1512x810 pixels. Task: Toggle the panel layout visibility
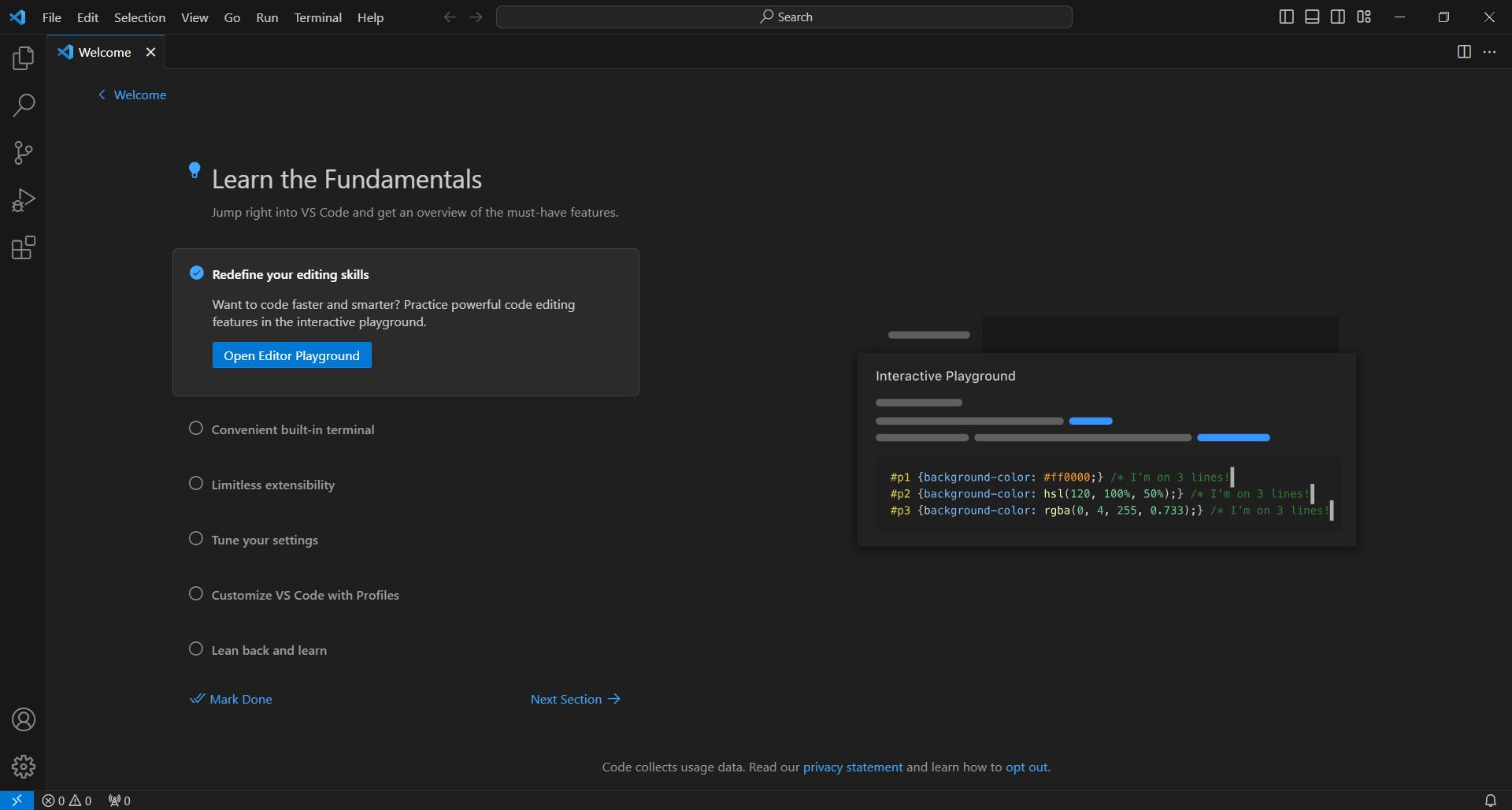pos(1312,16)
